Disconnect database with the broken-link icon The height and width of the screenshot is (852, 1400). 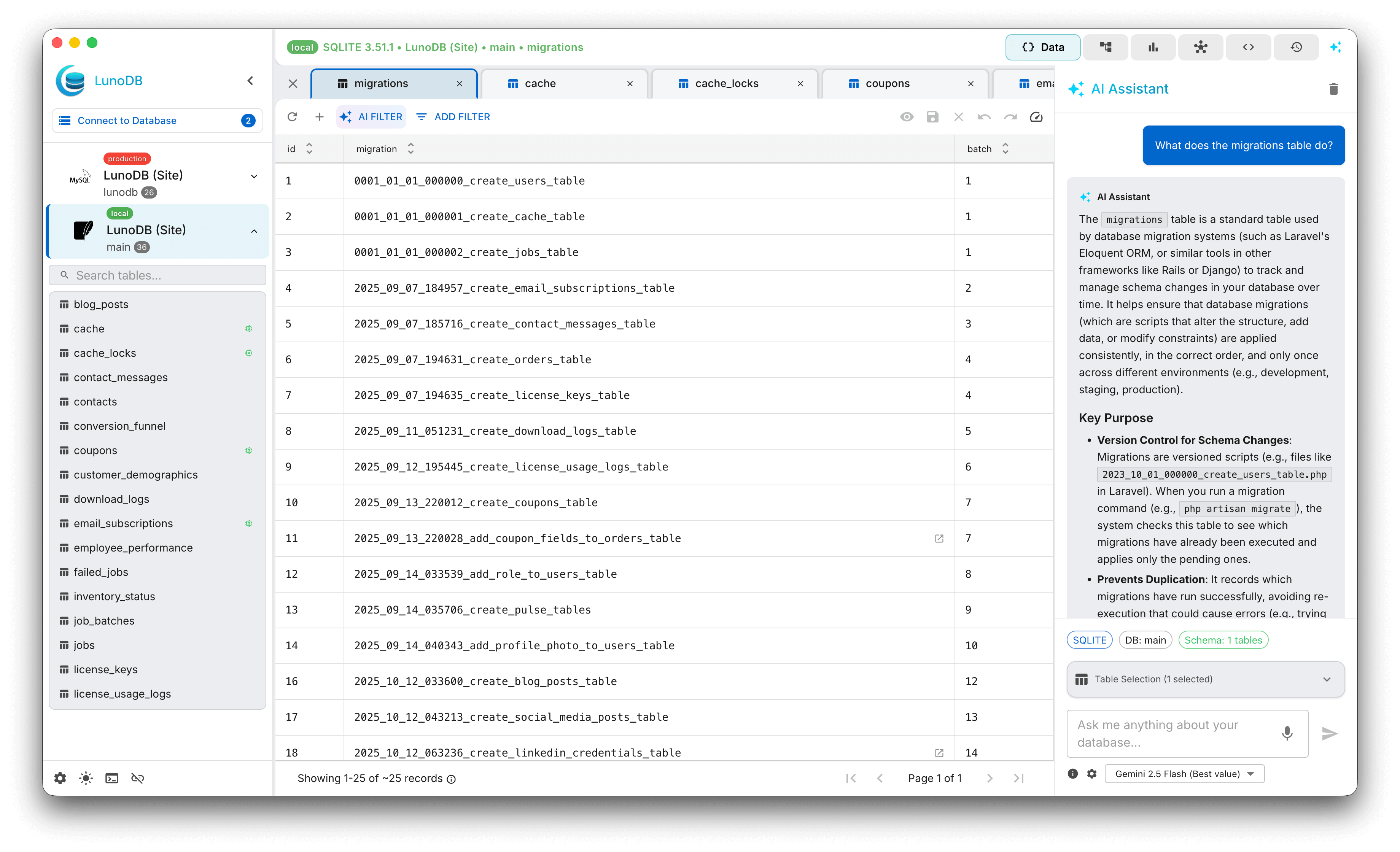(x=137, y=777)
